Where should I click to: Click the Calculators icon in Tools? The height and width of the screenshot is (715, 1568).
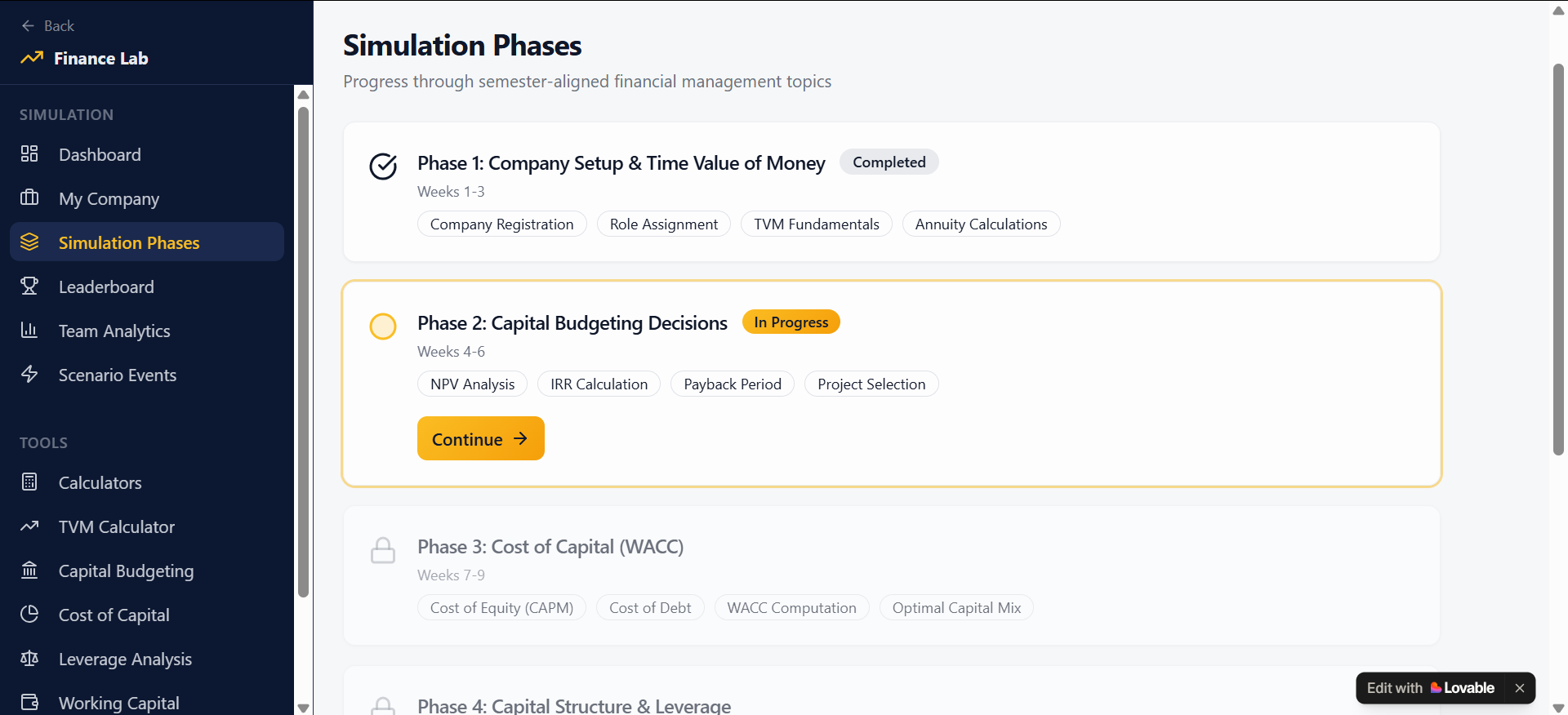[29, 482]
